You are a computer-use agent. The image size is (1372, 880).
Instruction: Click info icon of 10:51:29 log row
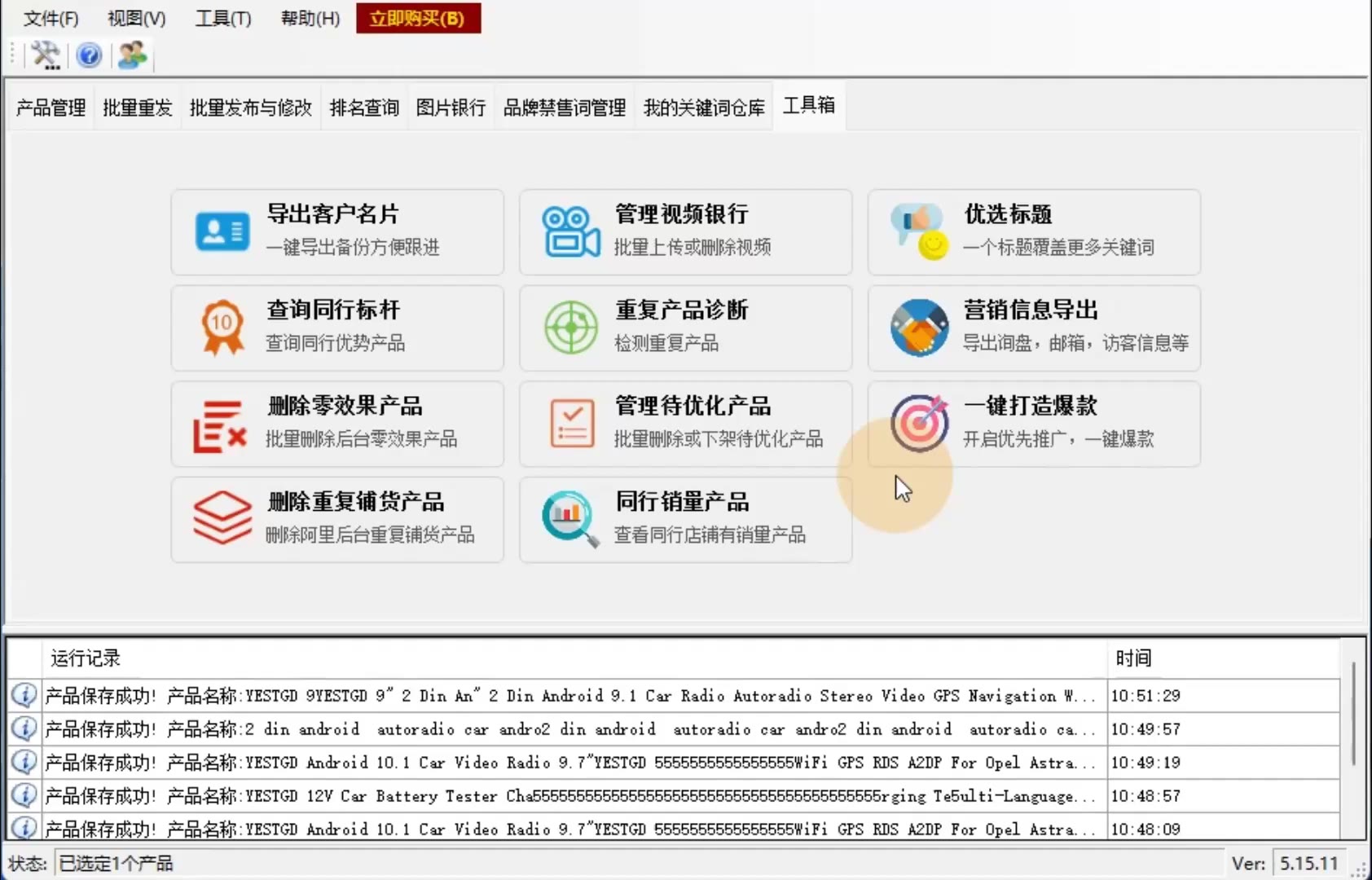[x=24, y=695]
